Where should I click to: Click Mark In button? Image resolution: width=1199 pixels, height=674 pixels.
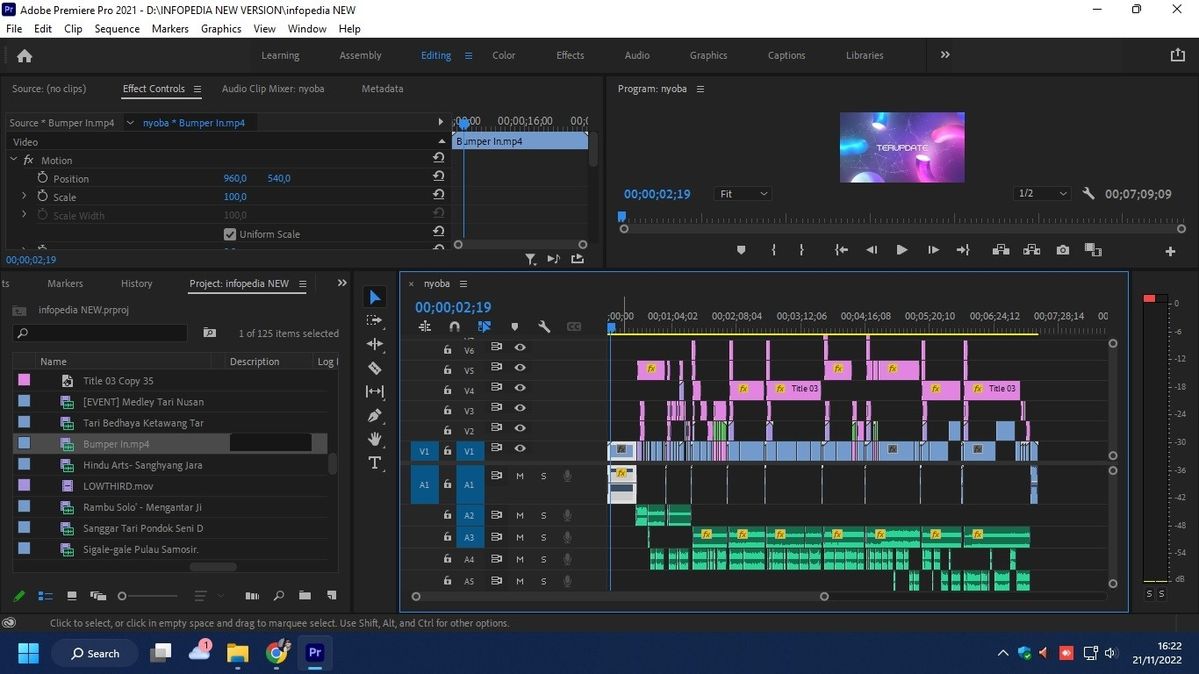(x=774, y=250)
